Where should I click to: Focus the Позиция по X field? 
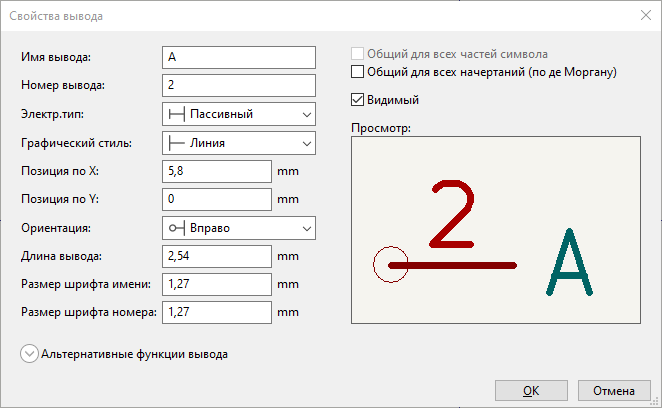(216, 171)
